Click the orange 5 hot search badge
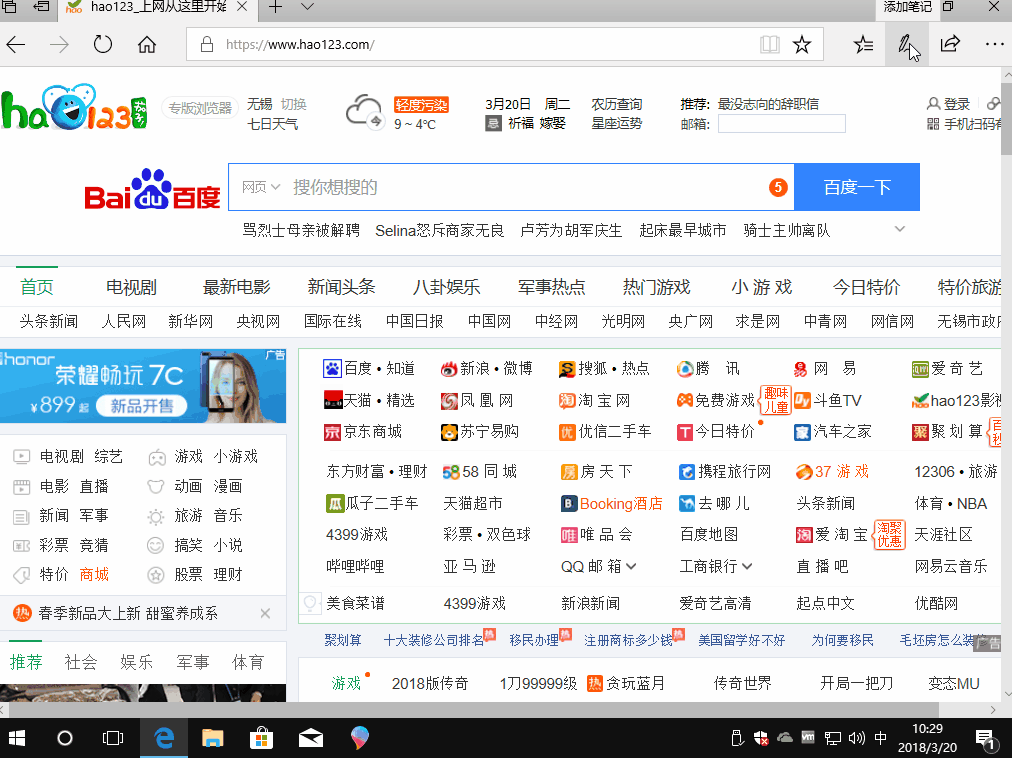The image size is (1012, 758). [x=778, y=187]
